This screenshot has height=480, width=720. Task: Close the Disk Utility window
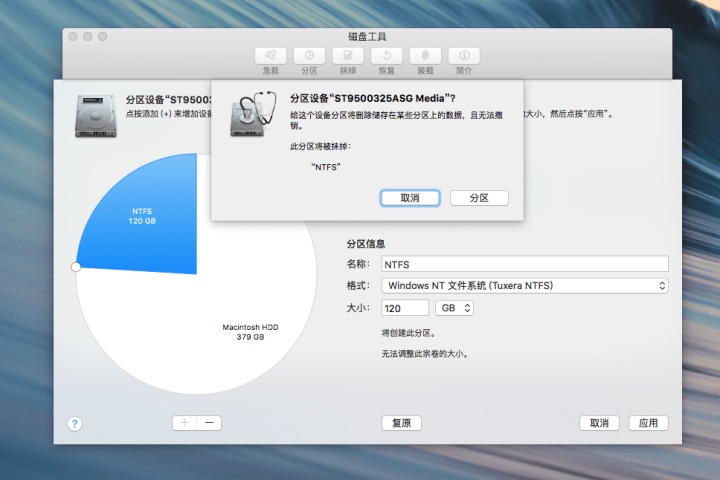click(x=73, y=36)
